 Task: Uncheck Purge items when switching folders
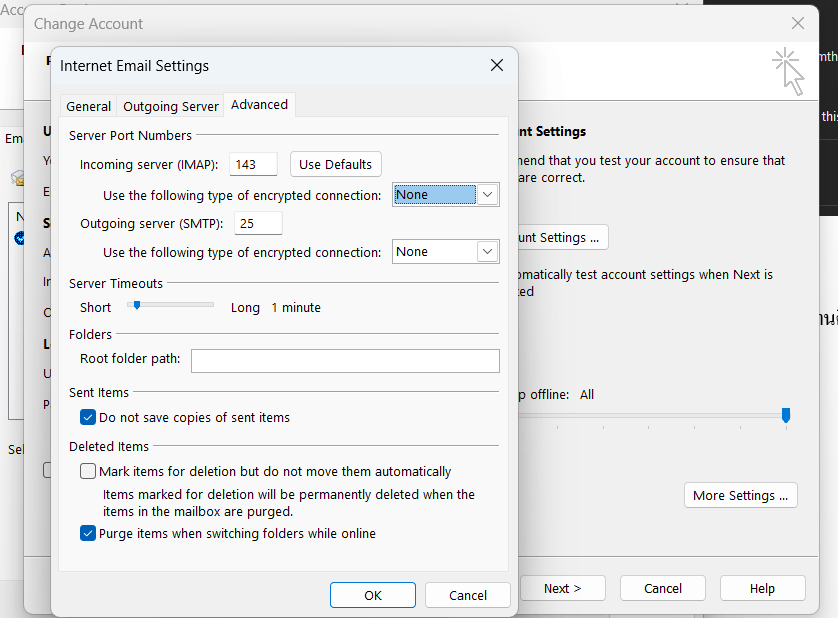tap(88, 533)
